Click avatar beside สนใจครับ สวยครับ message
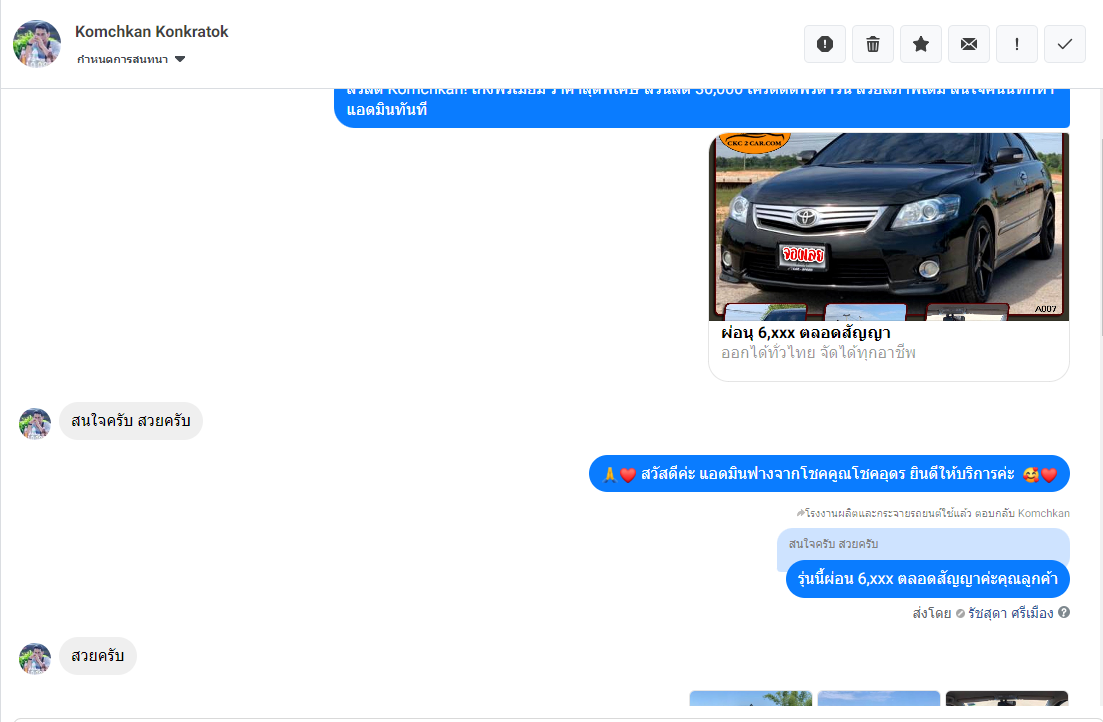This screenshot has height=722, width=1103. (34, 424)
